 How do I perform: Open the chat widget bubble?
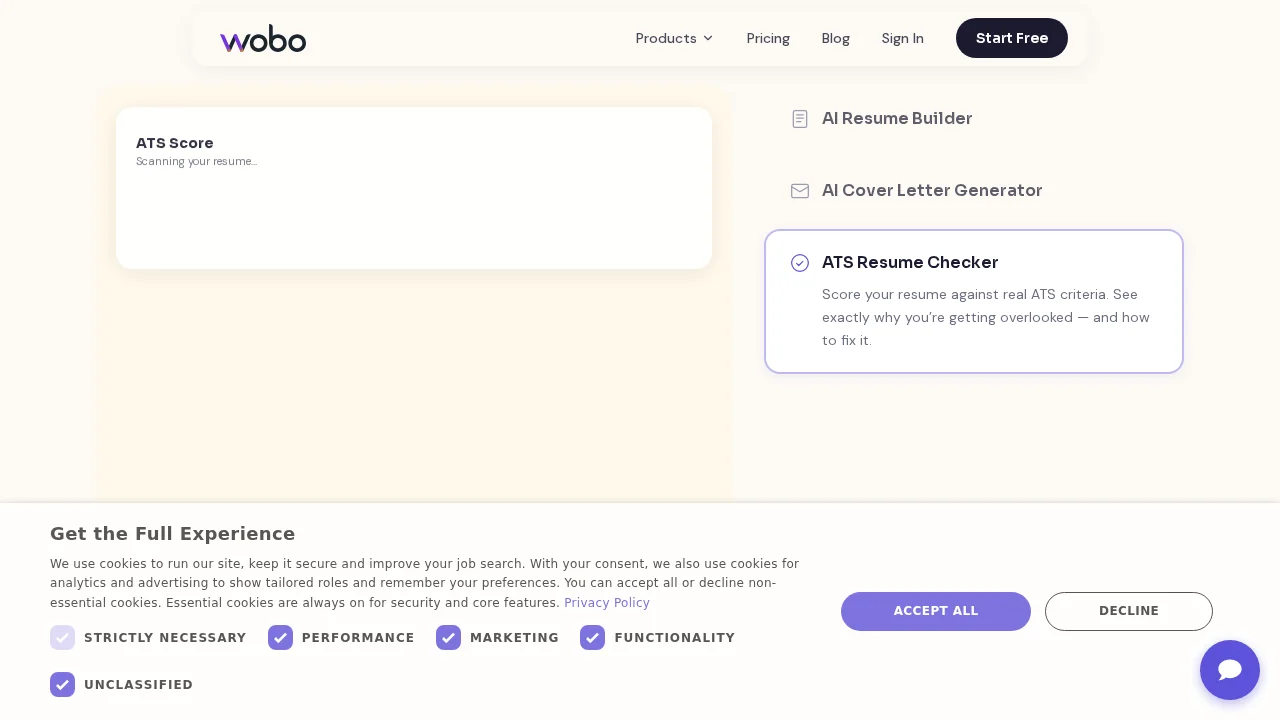coord(1230,670)
